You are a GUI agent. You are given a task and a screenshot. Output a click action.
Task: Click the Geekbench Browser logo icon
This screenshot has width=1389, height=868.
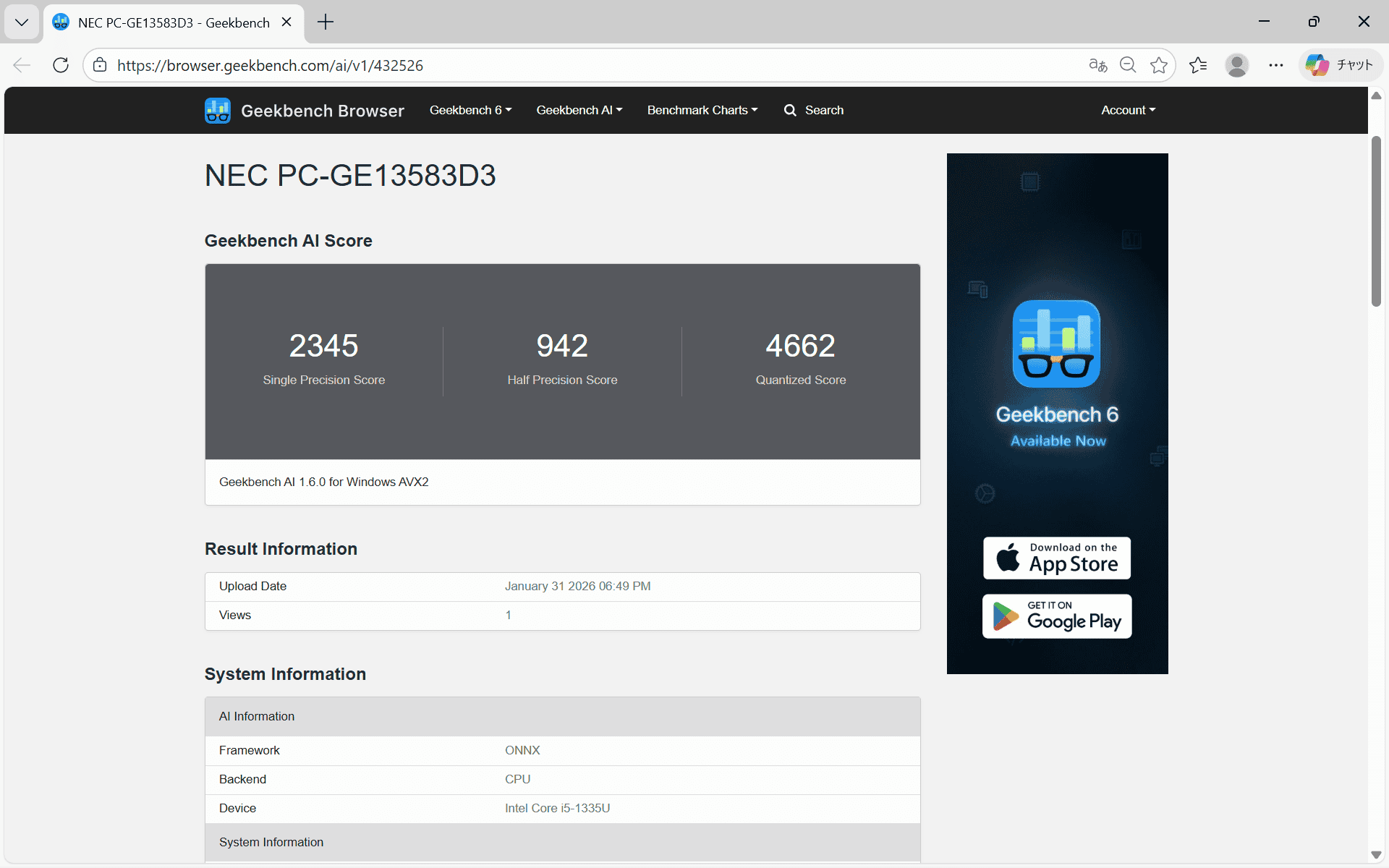coord(217,110)
